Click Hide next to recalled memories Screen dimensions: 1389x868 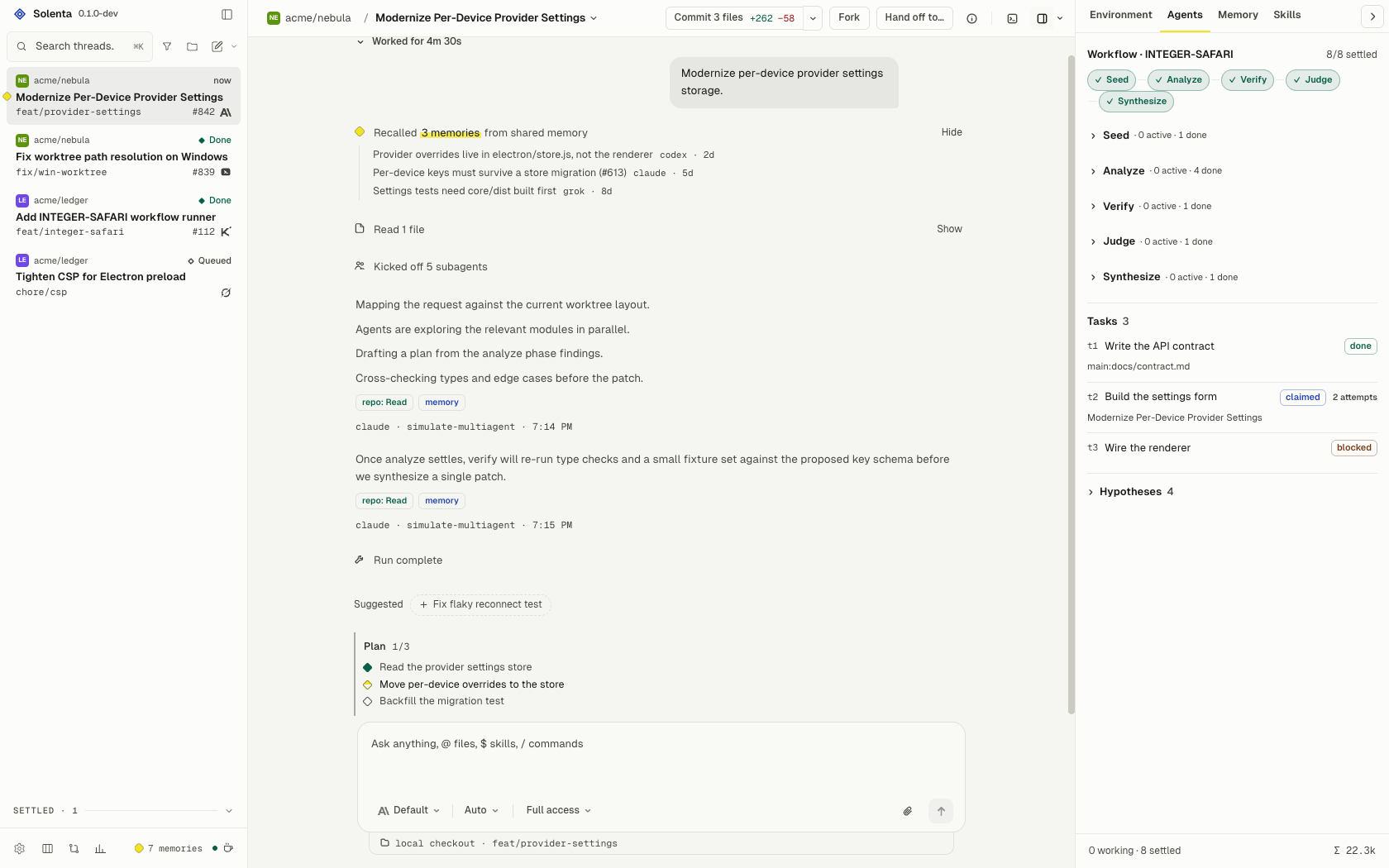click(x=952, y=132)
